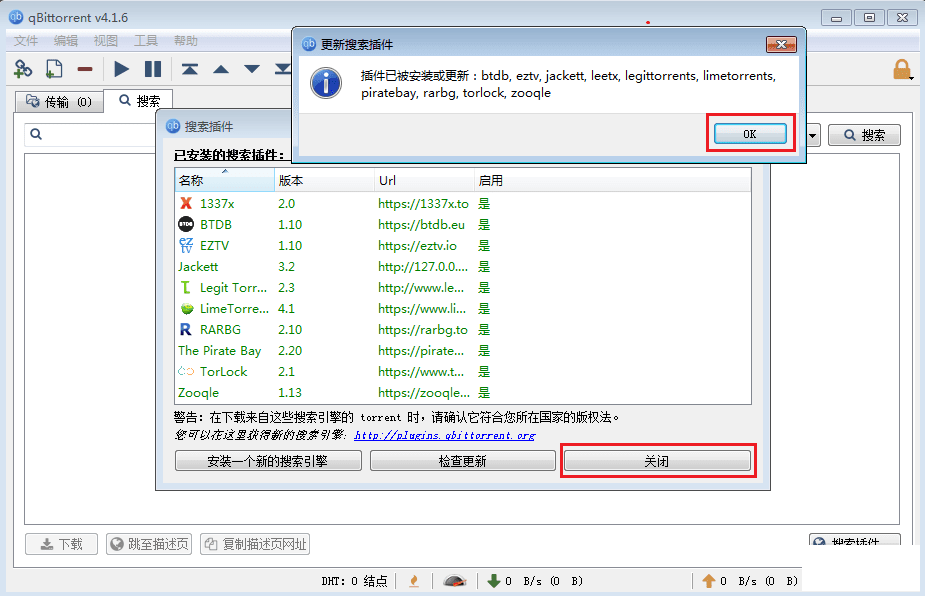Resume torrents with the play toolbar icon
Image resolution: width=925 pixels, height=596 pixels.
122,69
